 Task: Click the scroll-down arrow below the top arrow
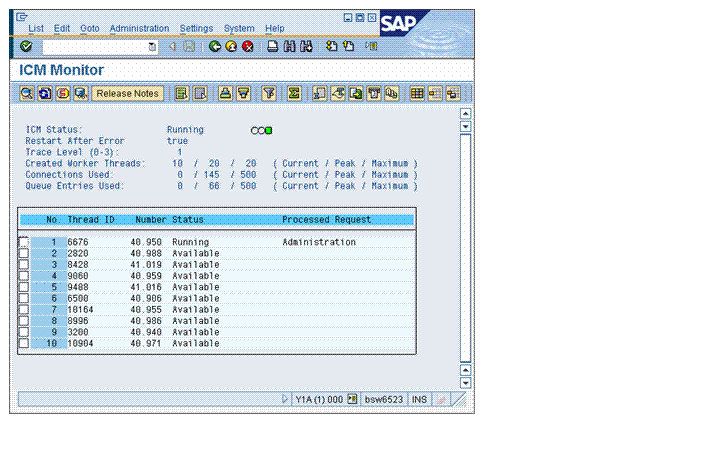point(465,126)
